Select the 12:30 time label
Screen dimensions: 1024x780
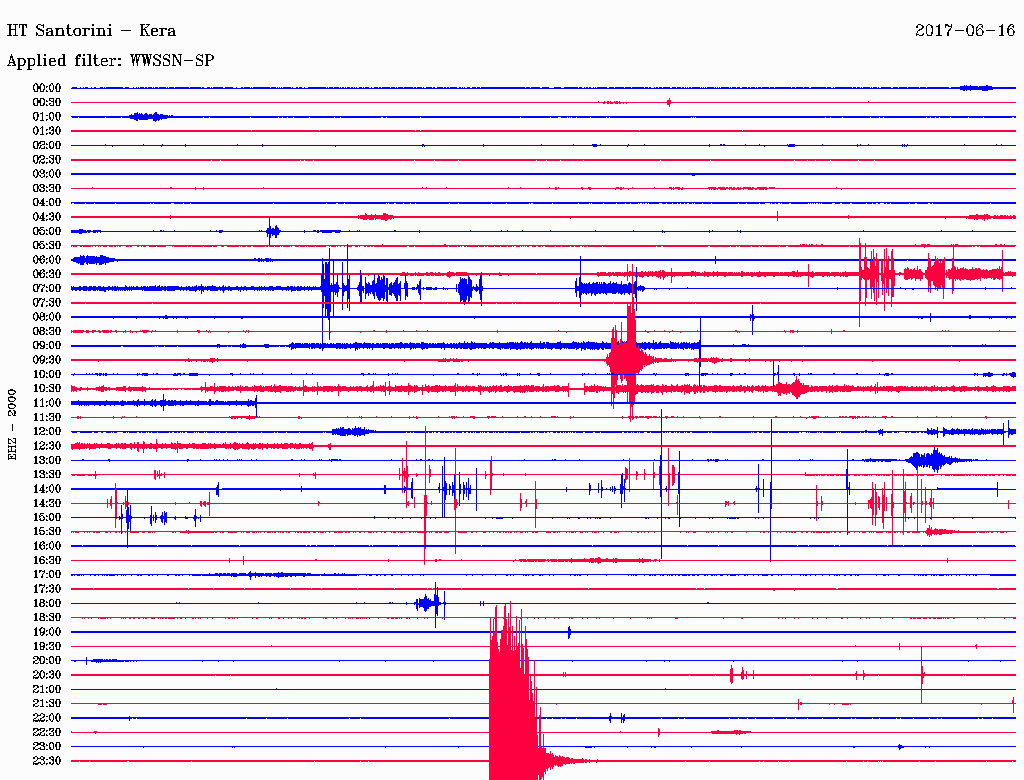[x=47, y=446]
